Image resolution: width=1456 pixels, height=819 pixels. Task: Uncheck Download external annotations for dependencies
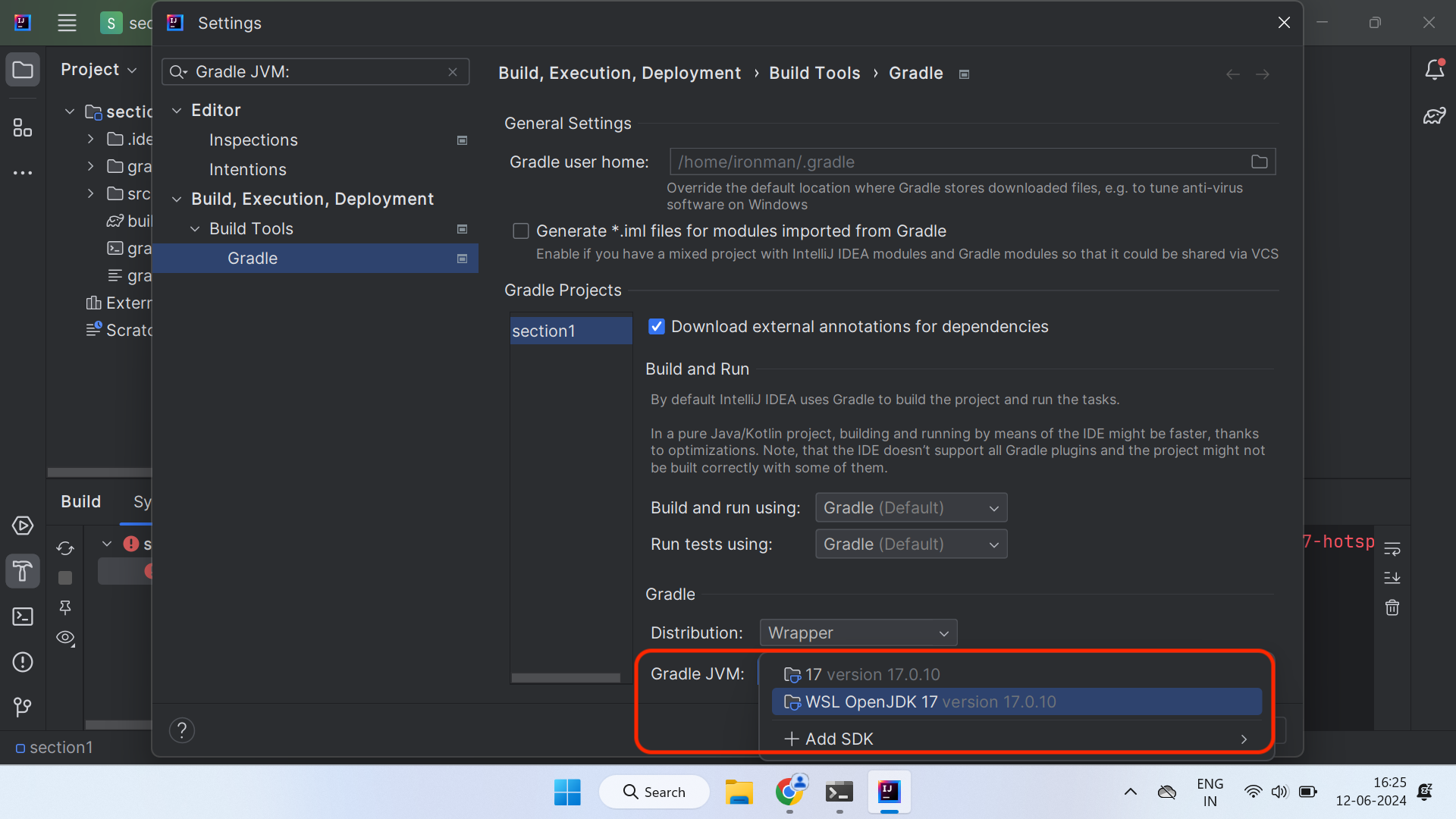coord(657,327)
